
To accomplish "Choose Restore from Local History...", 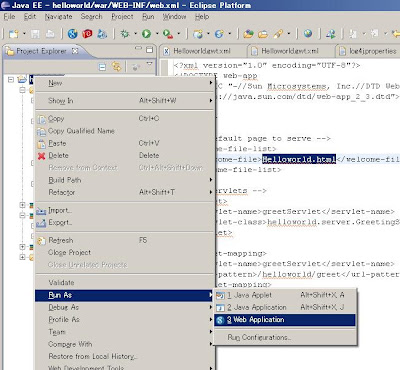I will click(125, 357).
